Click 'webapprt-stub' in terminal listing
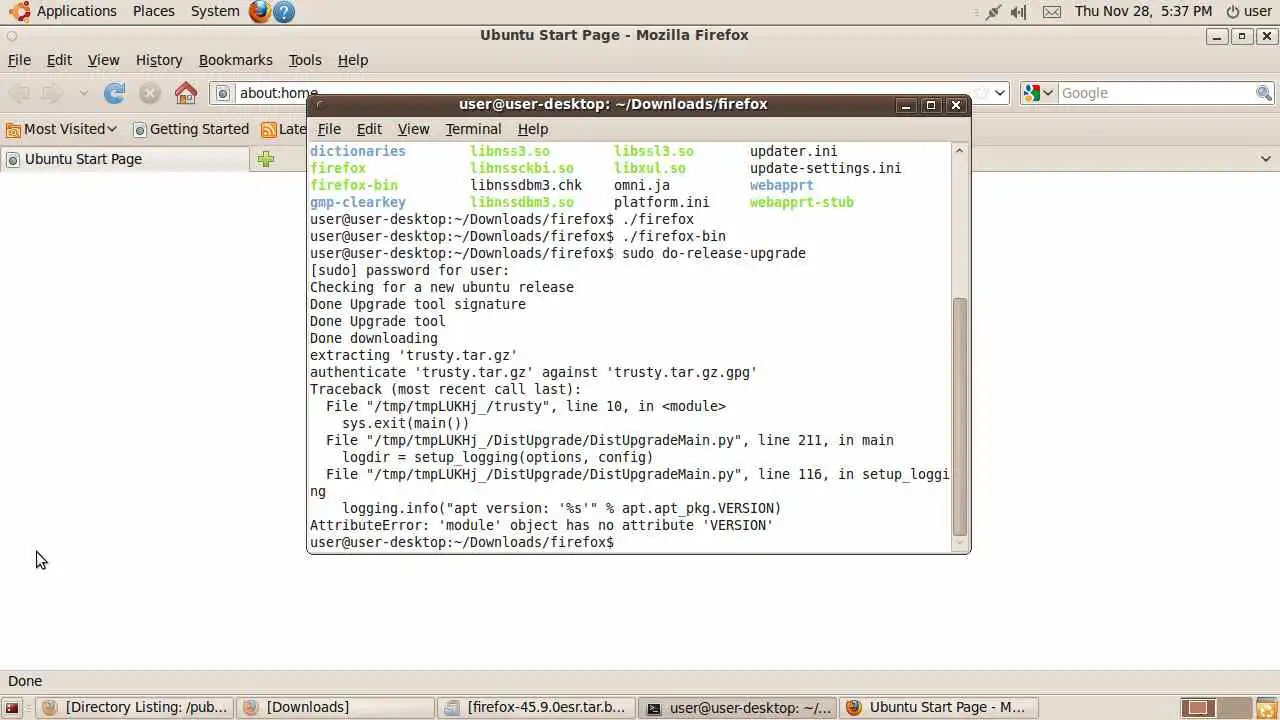Viewport: 1280px width, 720px height. [802, 202]
